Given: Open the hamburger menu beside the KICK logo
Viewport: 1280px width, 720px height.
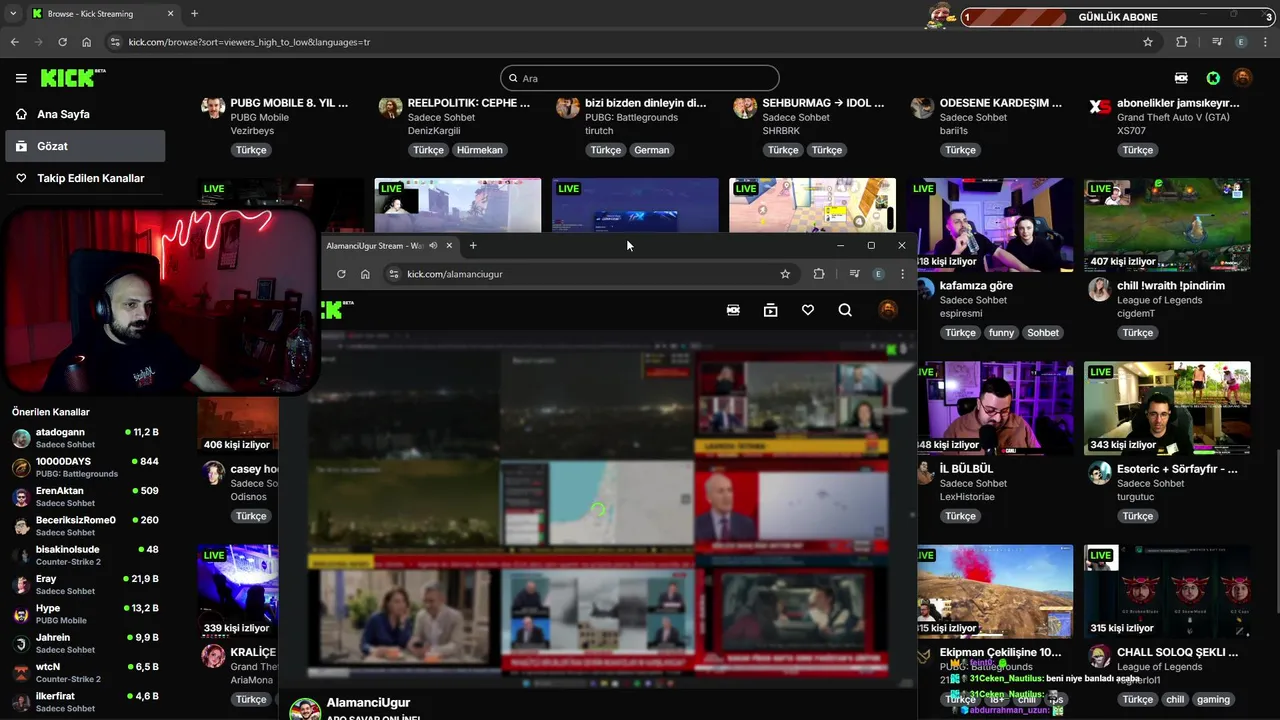Looking at the screenshot, I should pyautogui.click(x=21, y=78).
